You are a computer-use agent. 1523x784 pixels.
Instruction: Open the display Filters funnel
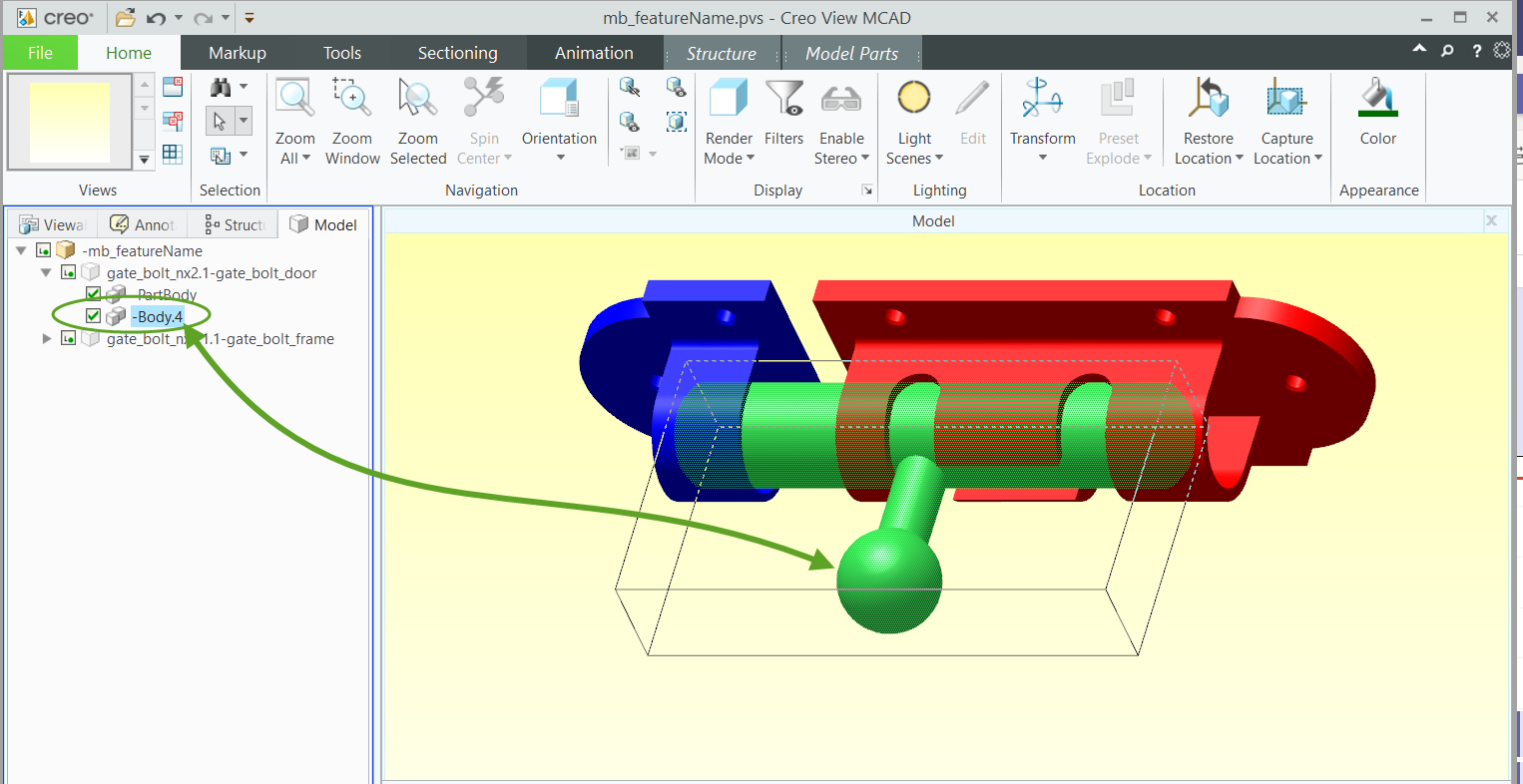coord(784,112)
